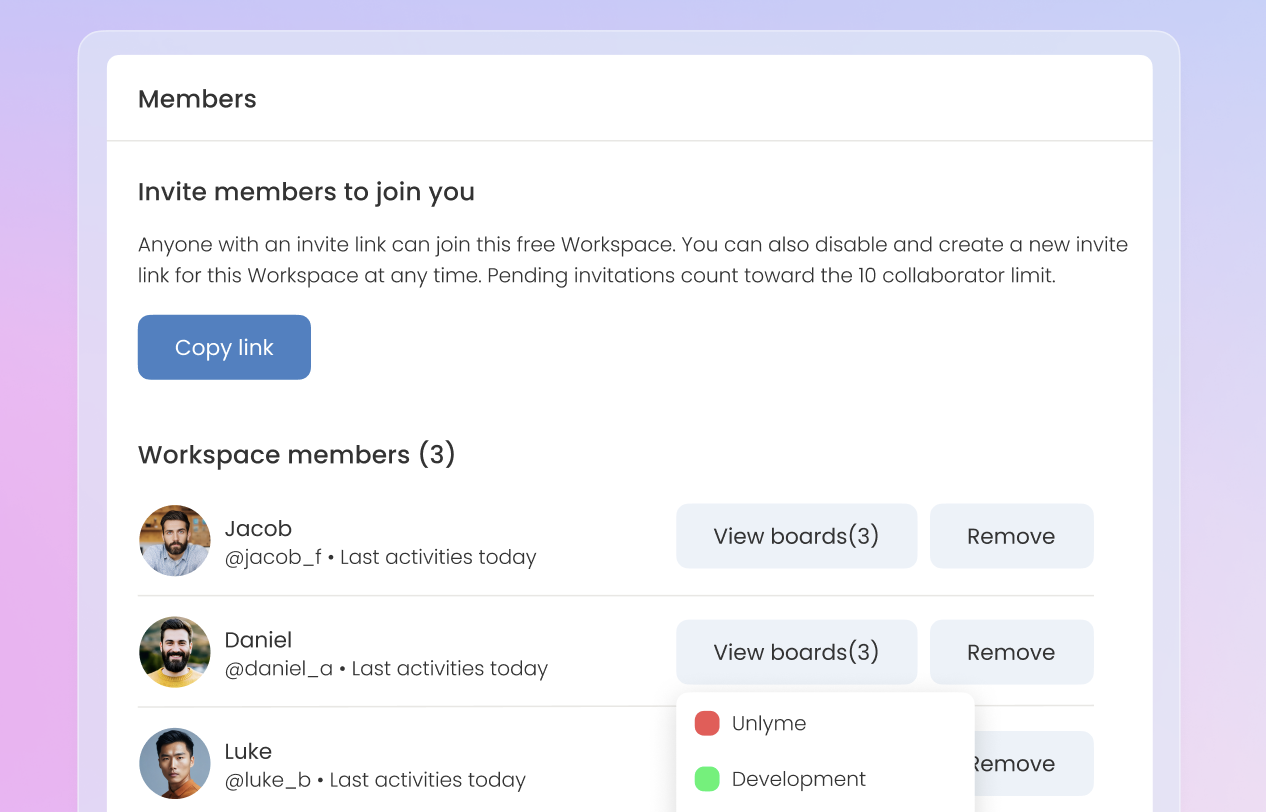Select Luke's profile avatar
The height and width of the screenshot is (812, 1266).
(175, 763)
